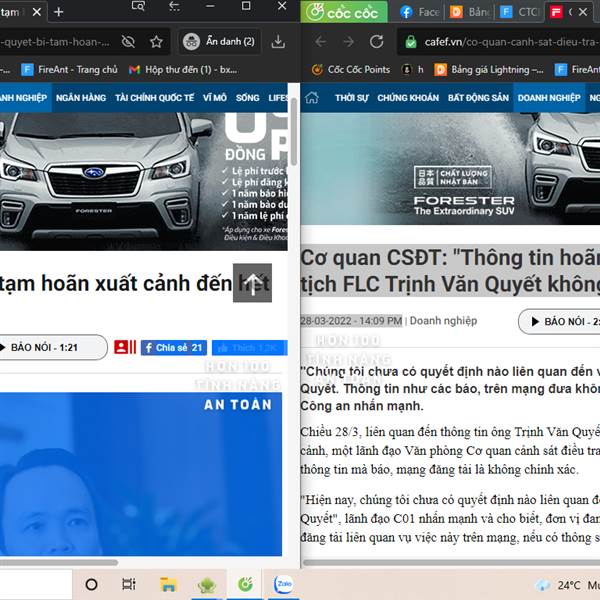
Task: Click the Cốc Cốc browser logo button
Action: click(x=344, y=12)
